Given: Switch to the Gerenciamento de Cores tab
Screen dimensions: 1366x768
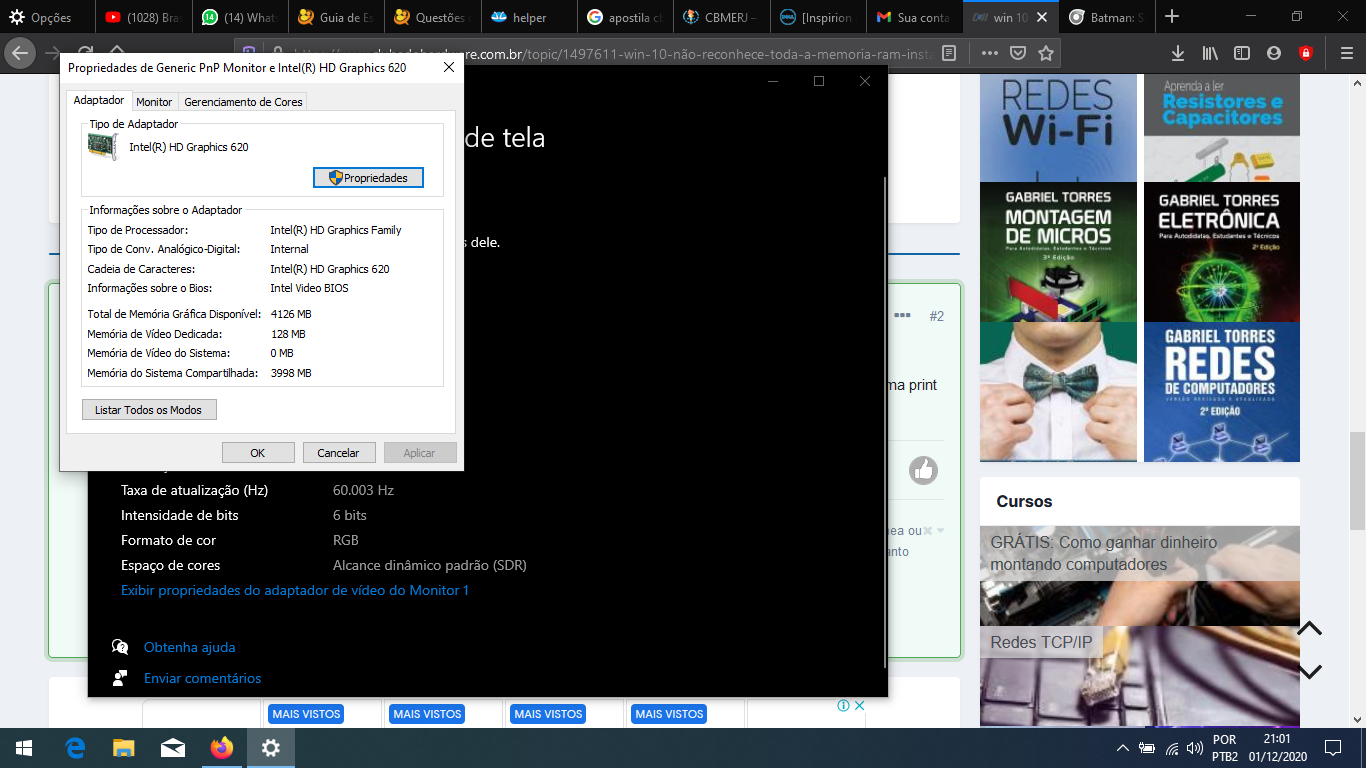Looking at the screenshot, I should pyautogui.click(x=243, y=102).
